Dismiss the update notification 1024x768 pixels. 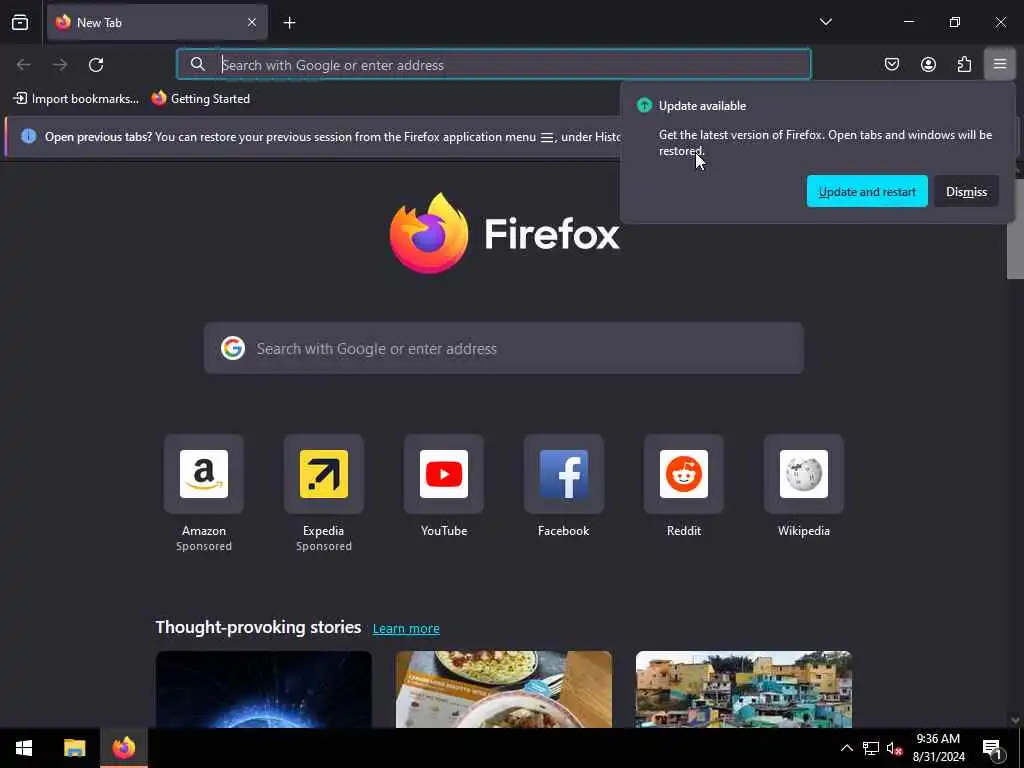966,191
